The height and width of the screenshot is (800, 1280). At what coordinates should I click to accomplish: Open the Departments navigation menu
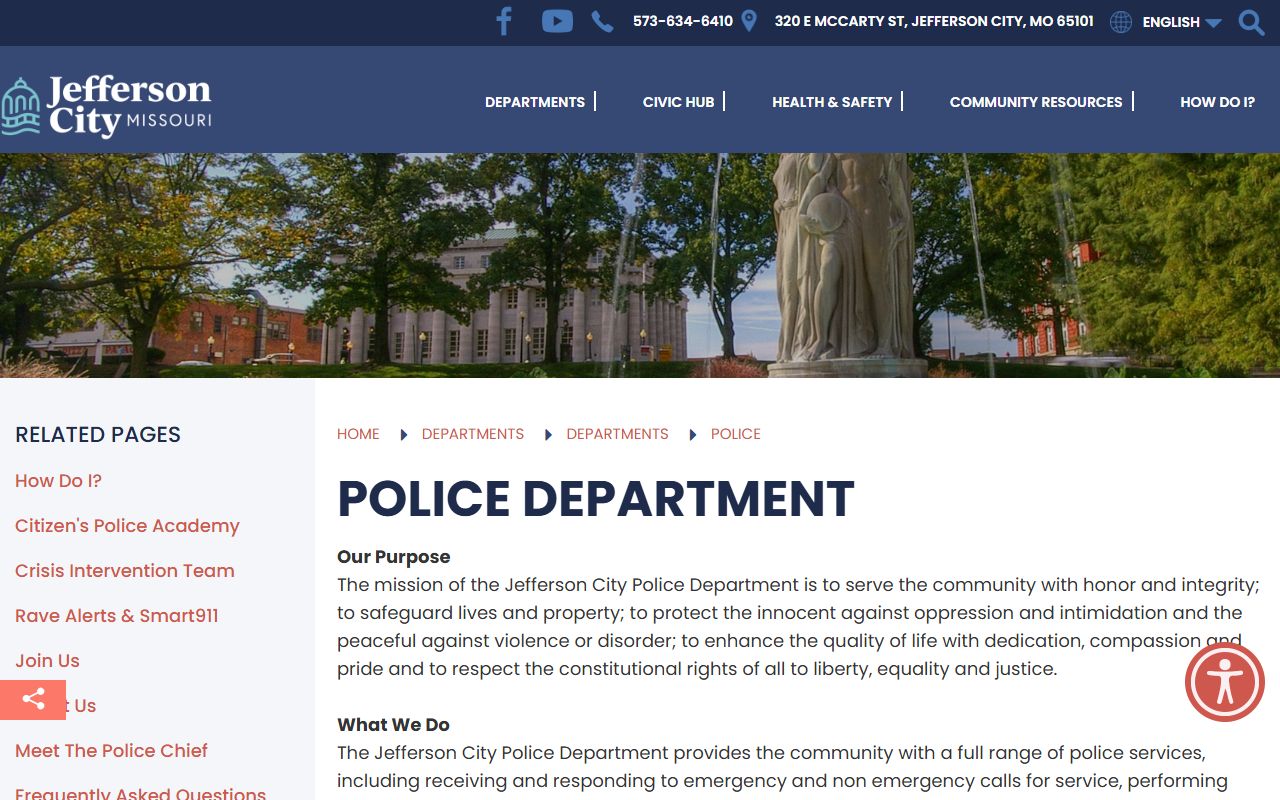tap(535, 102)
